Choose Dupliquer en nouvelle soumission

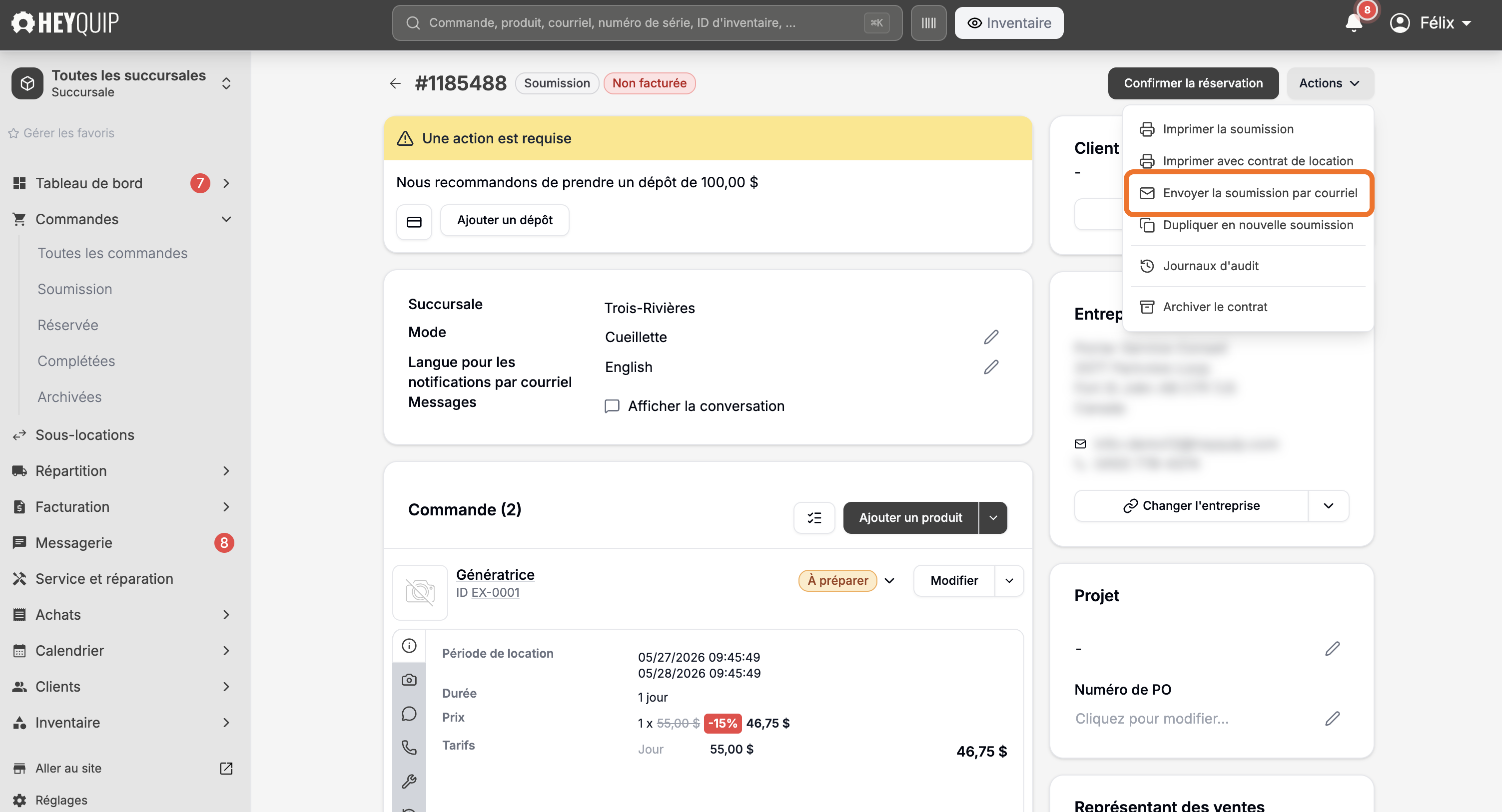pos(1248,225)
